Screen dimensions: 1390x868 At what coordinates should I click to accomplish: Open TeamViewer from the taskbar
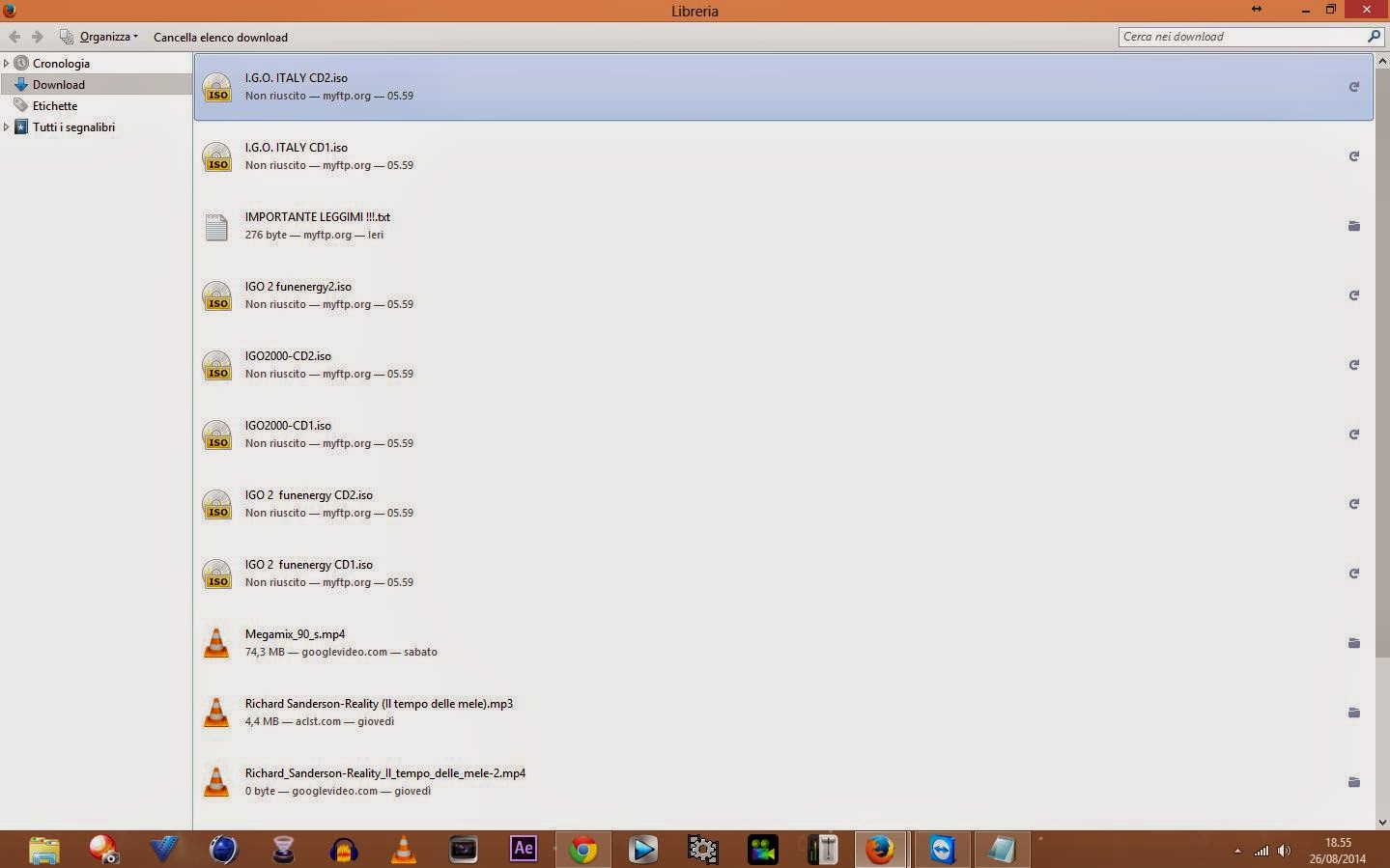point(942,850)
